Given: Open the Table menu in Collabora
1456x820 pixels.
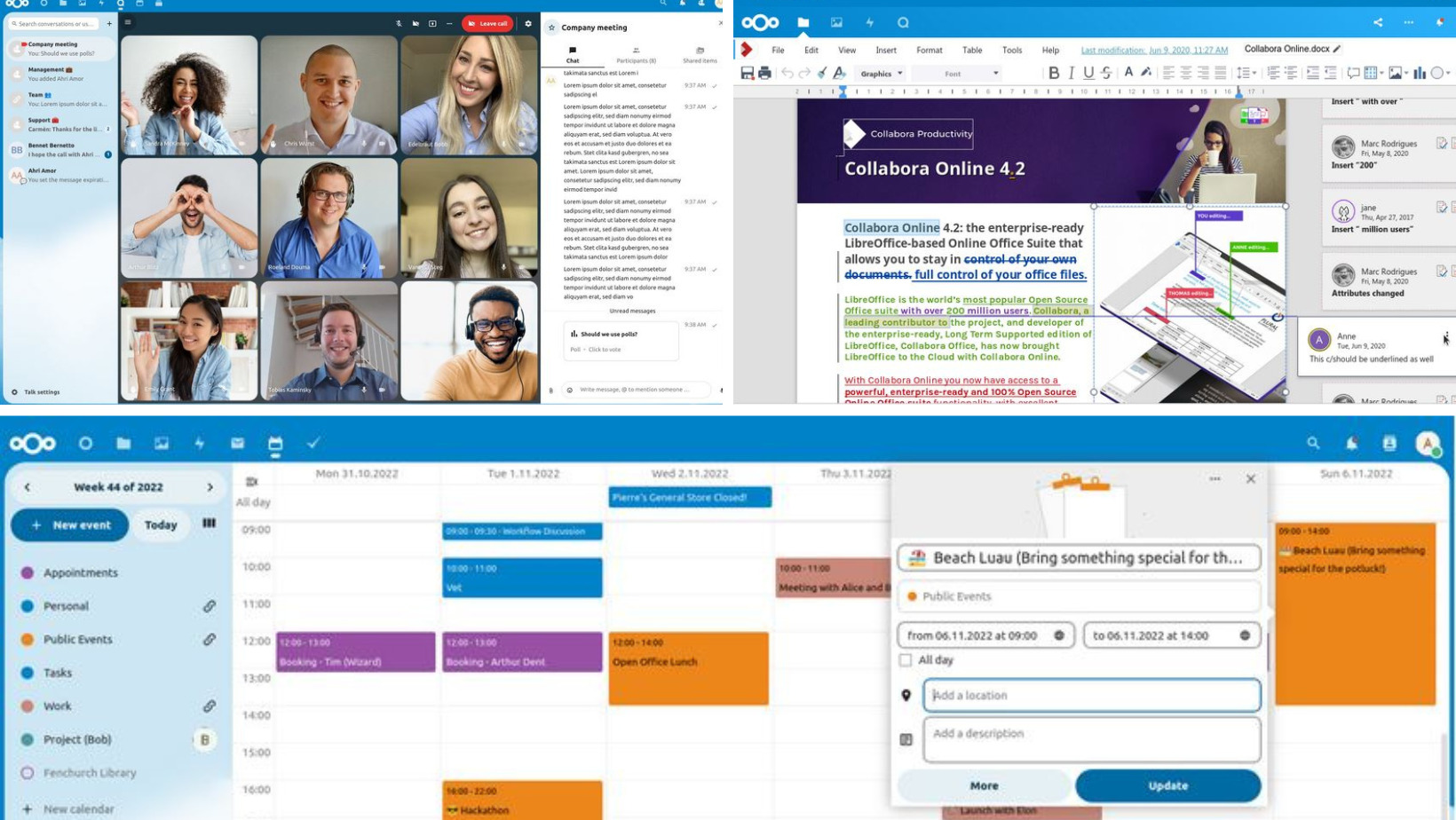Looking at the screenshot, I should click(x=972, y=50).
